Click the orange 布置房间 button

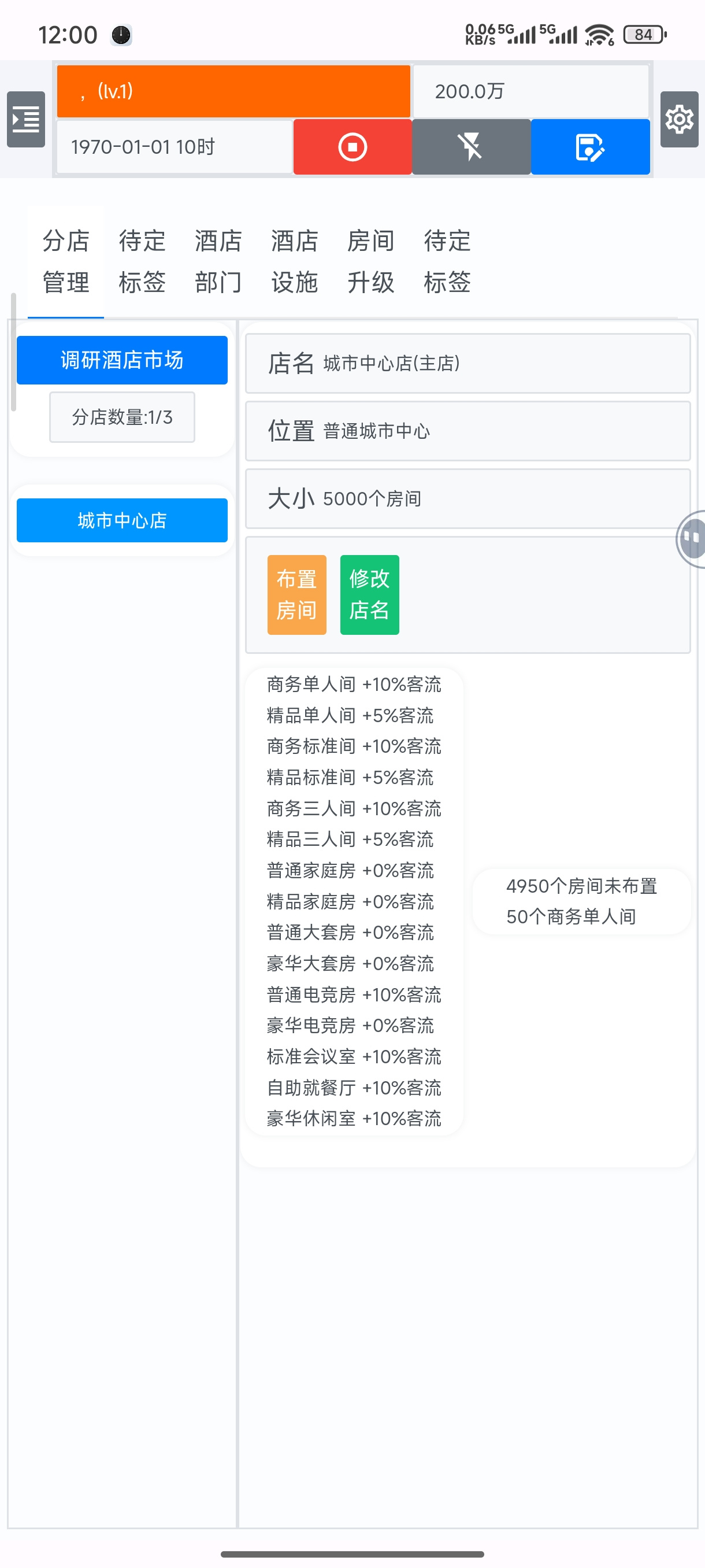(297, 595)
